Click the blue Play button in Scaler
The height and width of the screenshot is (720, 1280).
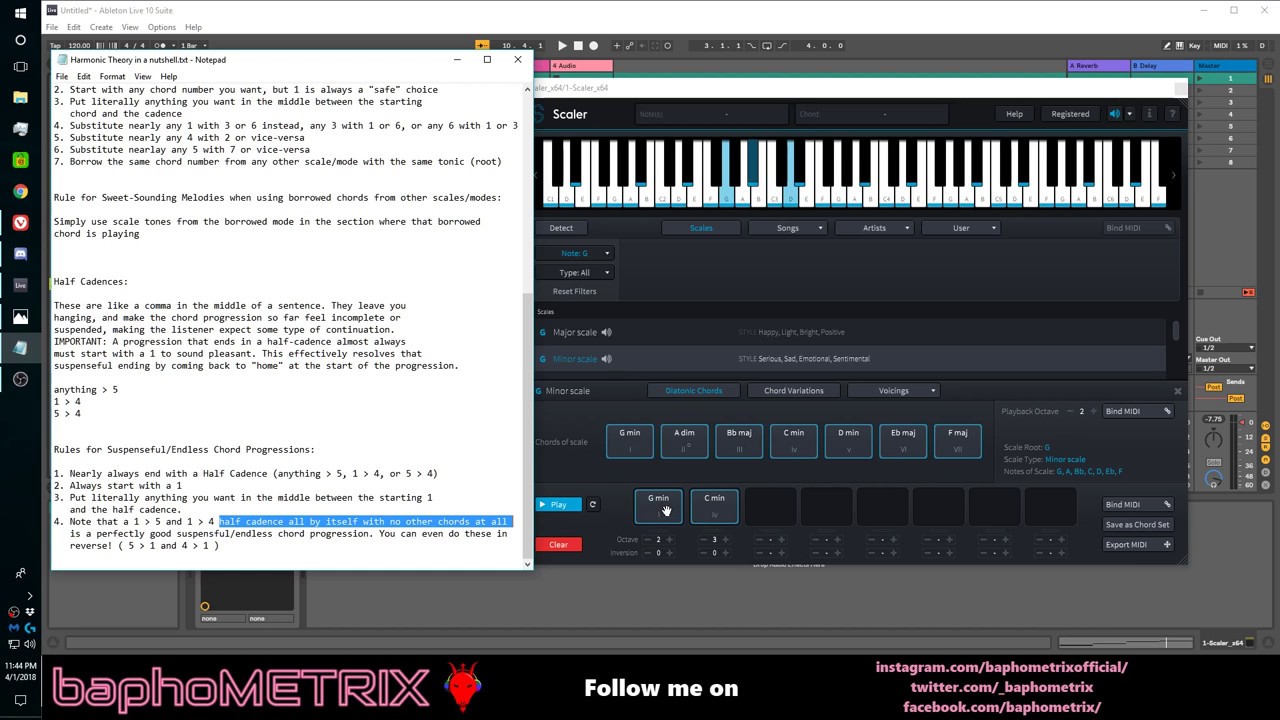point(558,505)
